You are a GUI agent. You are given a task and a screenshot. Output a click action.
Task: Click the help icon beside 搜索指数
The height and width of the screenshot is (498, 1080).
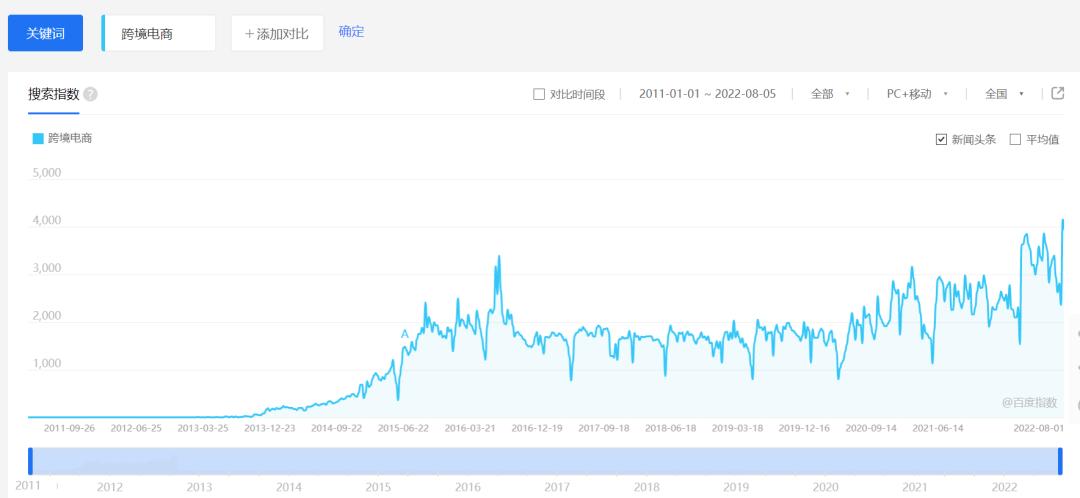[90, 94]
